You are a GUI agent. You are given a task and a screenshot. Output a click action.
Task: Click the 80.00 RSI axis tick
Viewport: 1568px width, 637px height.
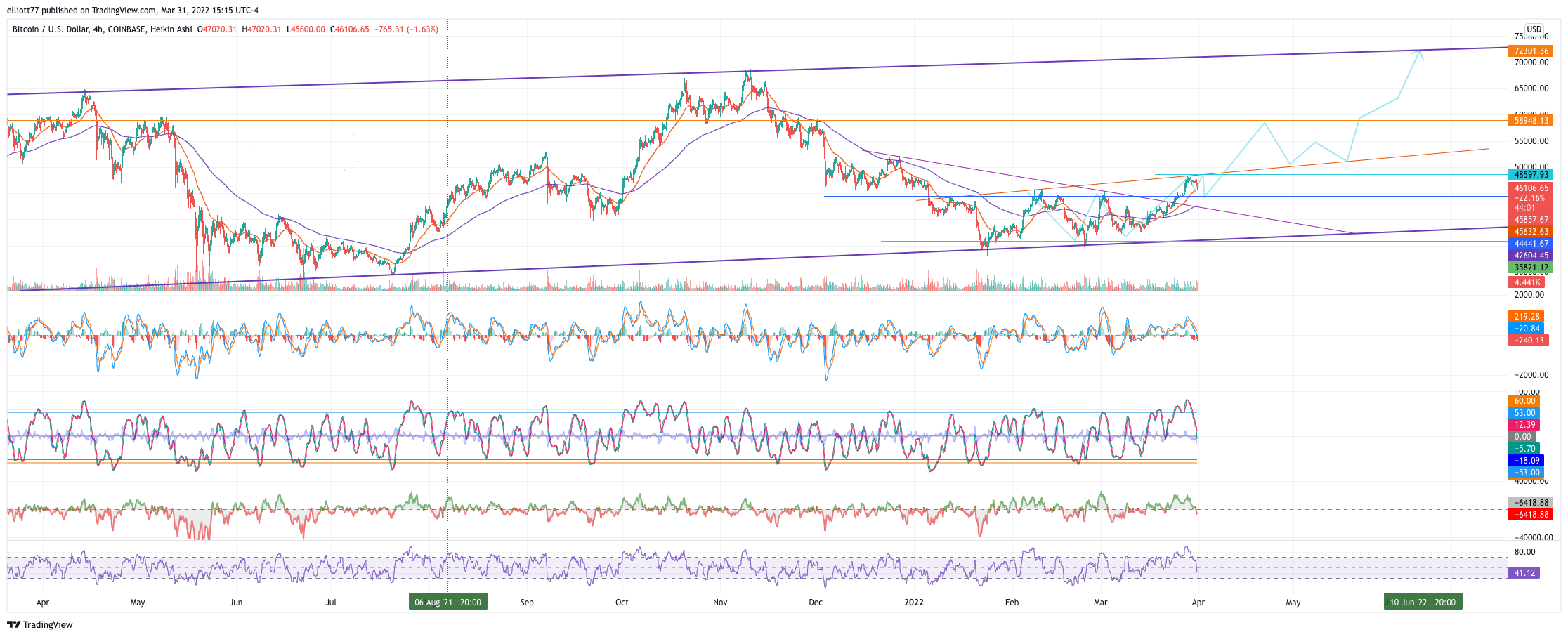[1524, 552]
